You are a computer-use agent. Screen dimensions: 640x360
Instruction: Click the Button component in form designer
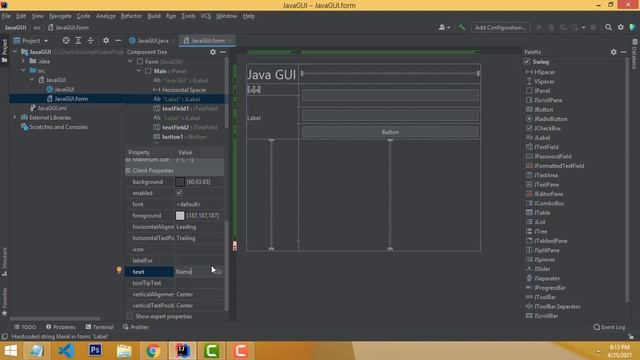click(x=390, y=132)
